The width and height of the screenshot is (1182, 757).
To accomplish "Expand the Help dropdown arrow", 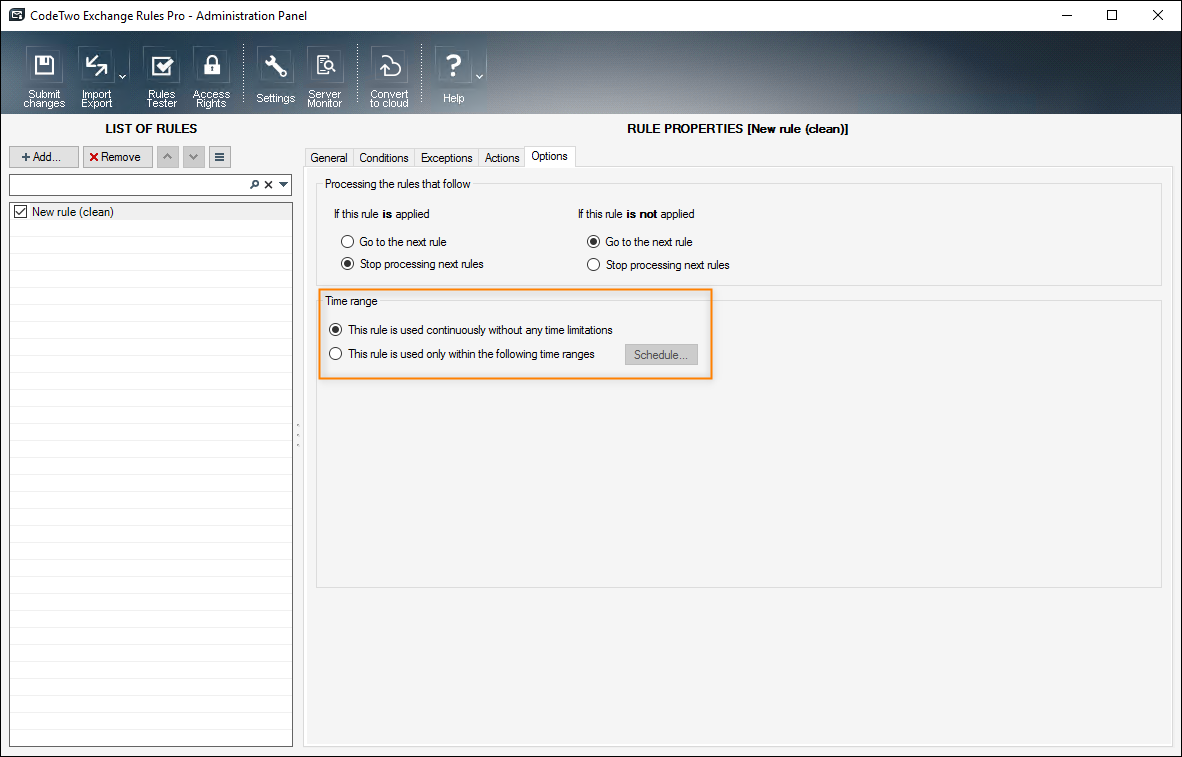I will pyautogui.click(x=479, y=77).
